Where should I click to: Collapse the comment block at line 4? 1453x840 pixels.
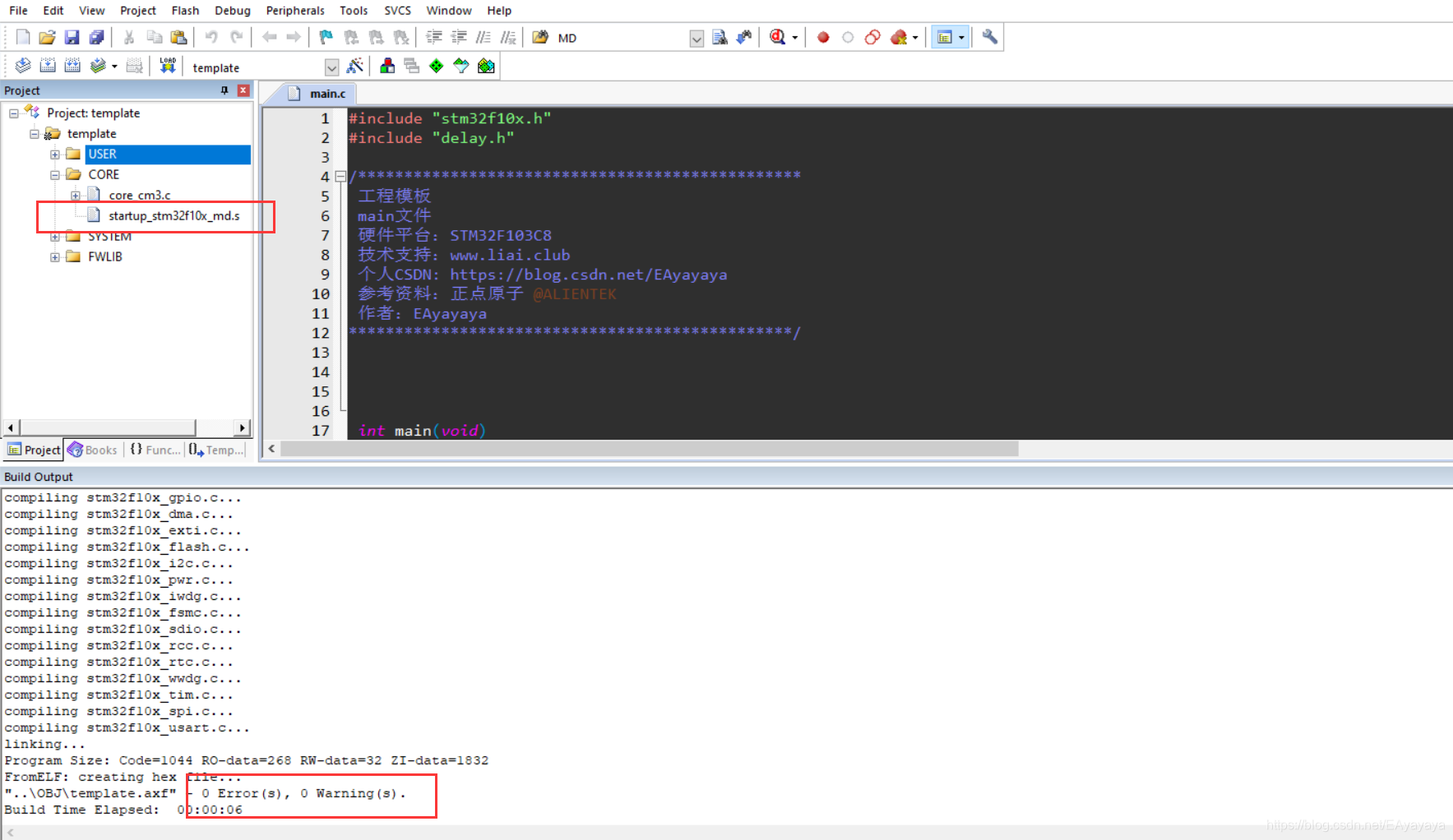coord(340,176)
